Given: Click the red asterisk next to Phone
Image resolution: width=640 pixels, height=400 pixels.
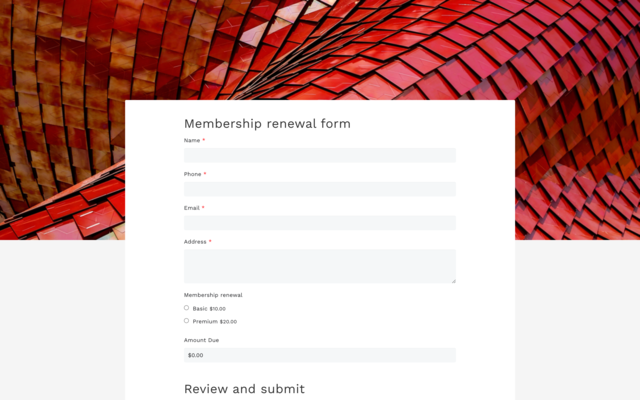Looking at the screenshot, I should tap(205, 174).
